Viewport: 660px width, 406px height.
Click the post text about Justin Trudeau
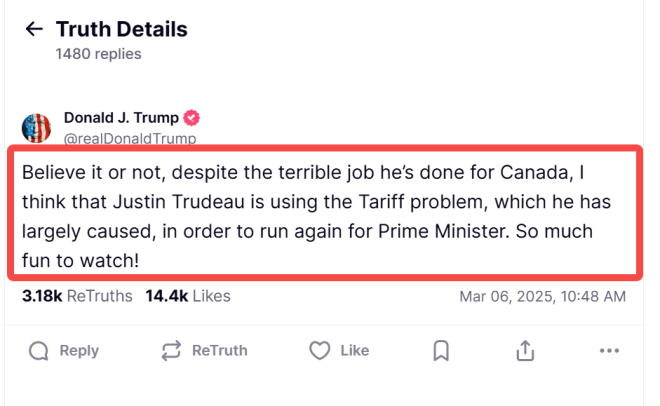click(316, 216)
